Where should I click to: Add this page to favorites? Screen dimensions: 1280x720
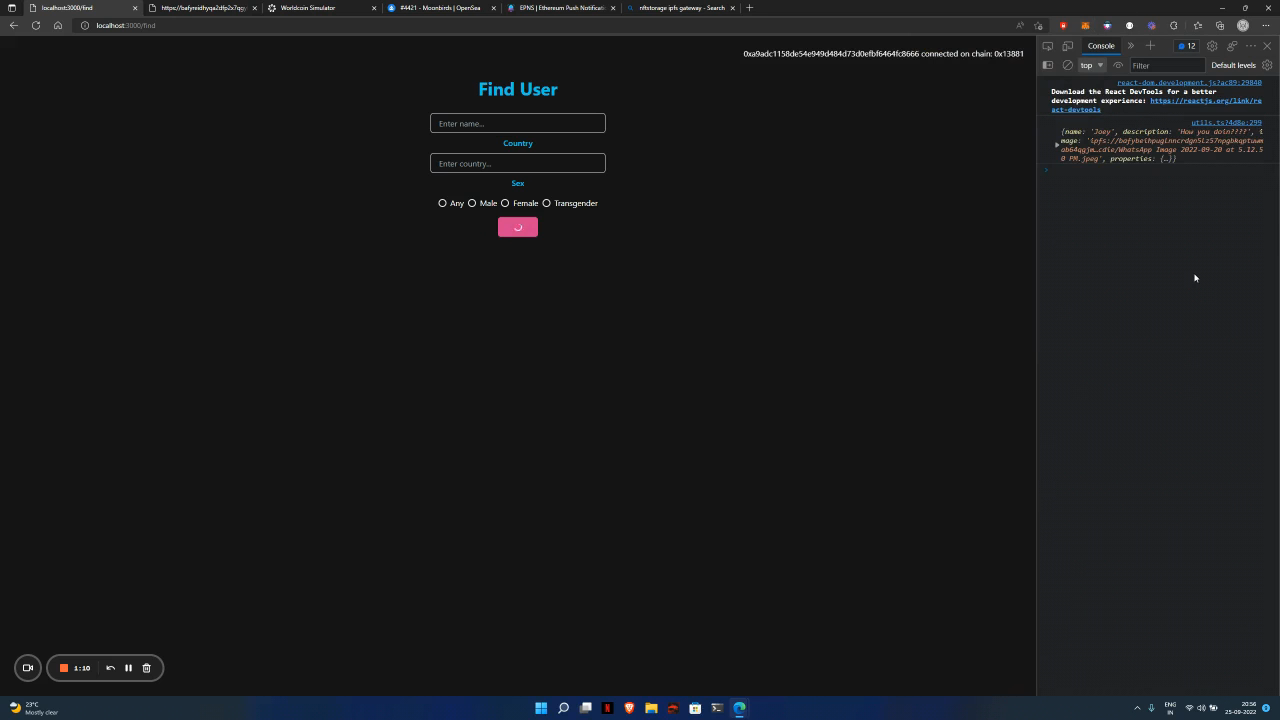pos(1038,25)
